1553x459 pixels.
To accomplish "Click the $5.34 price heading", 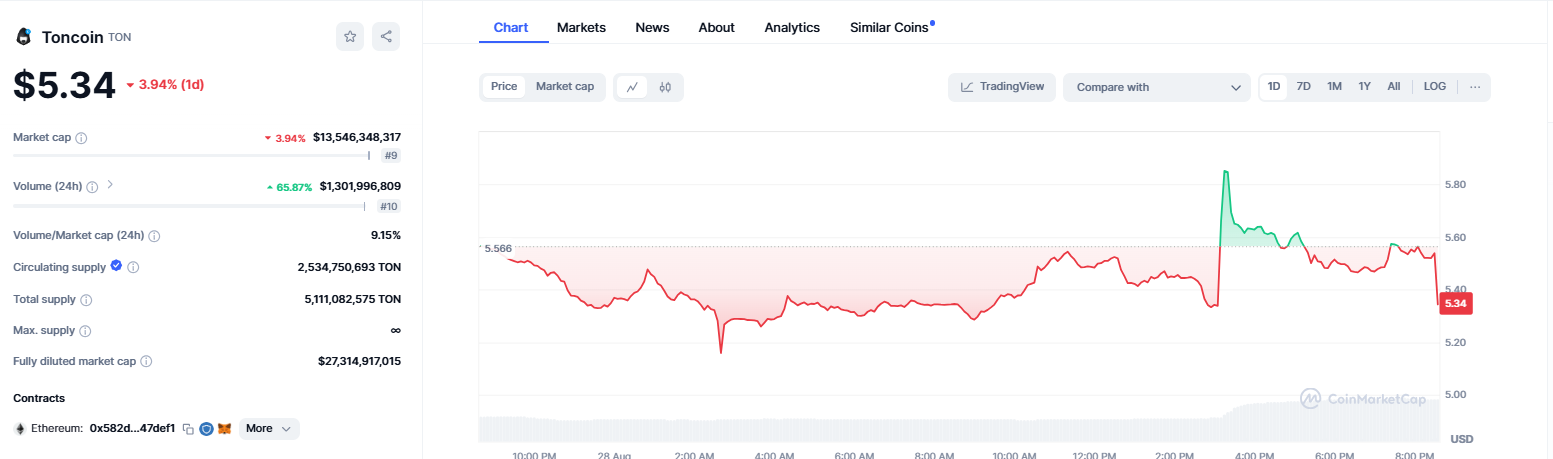I will (64, 85).
